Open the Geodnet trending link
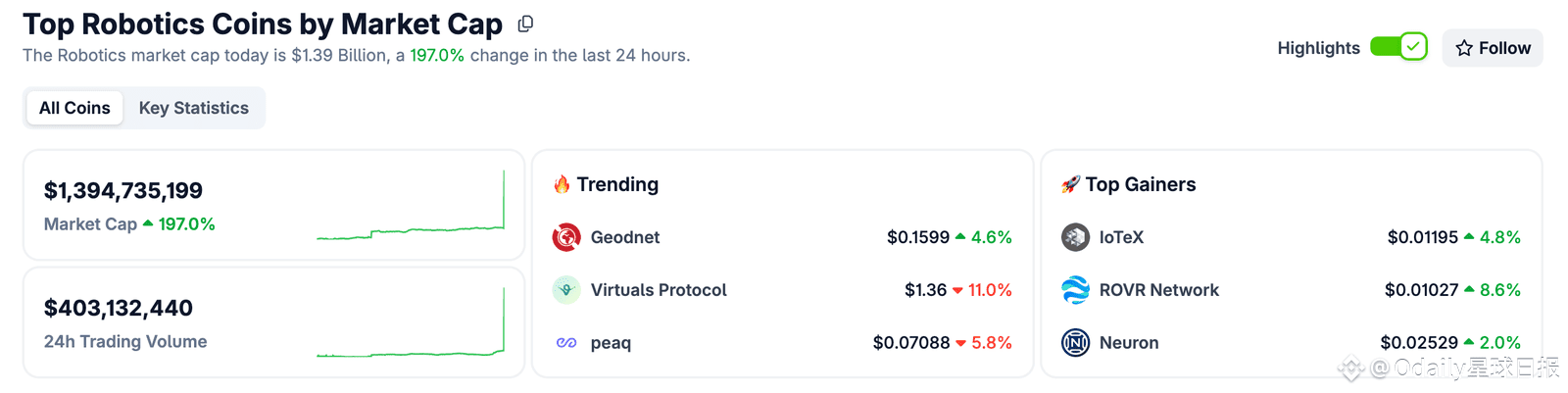 [625, 237]
